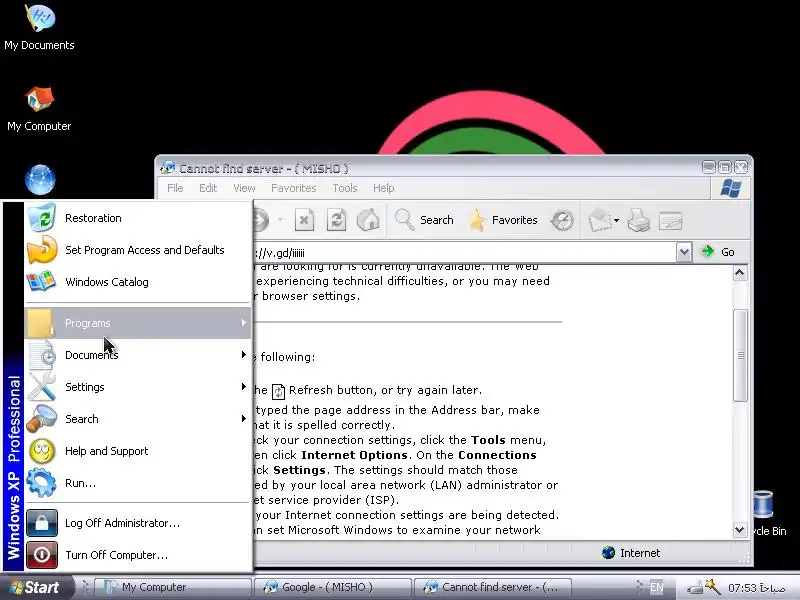Screen dimensions: 800x600
Task: Click the Documents icon in Start menu
Action: tap(42, 355)
